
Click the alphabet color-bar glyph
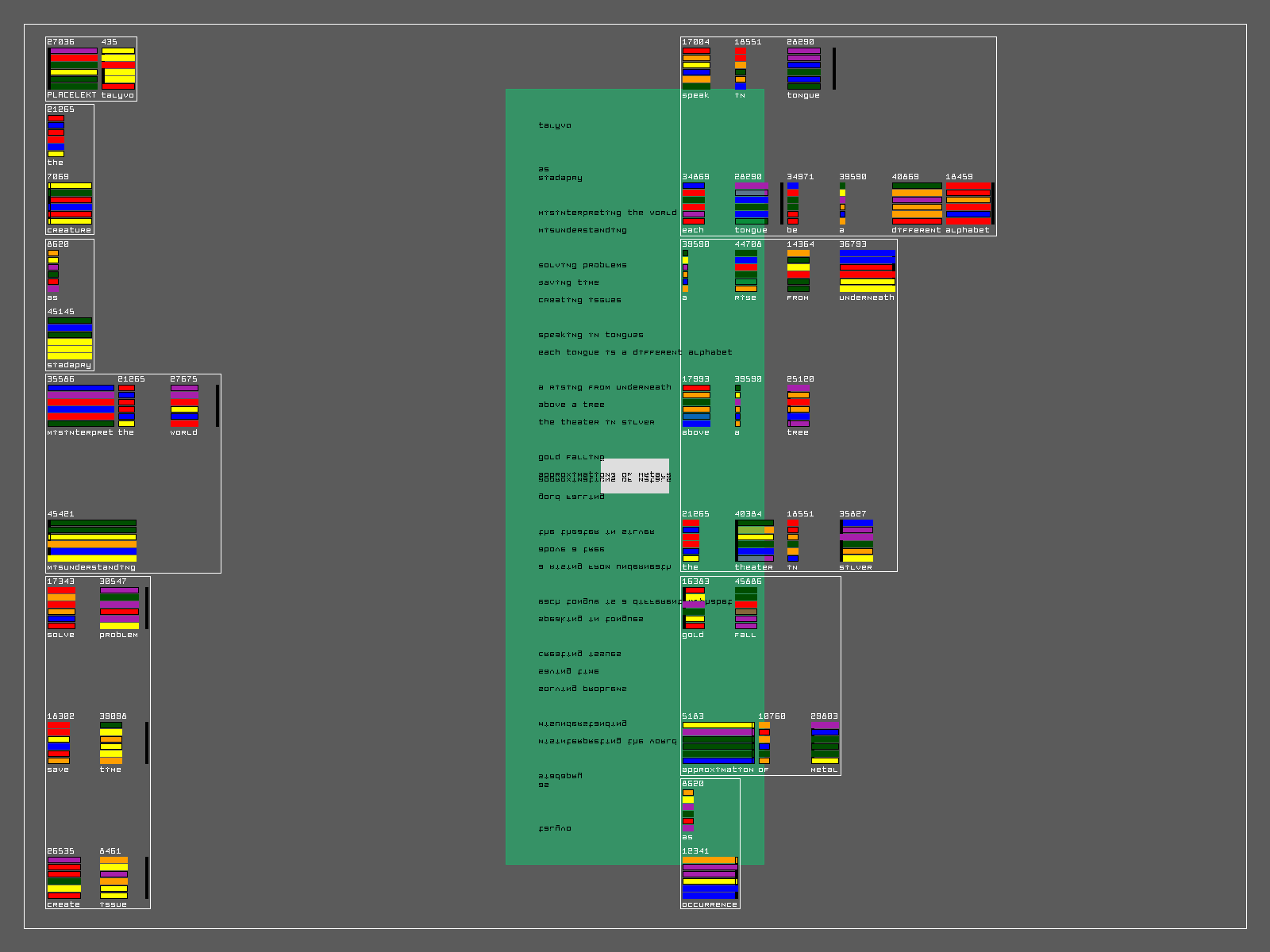pos(968,203)
